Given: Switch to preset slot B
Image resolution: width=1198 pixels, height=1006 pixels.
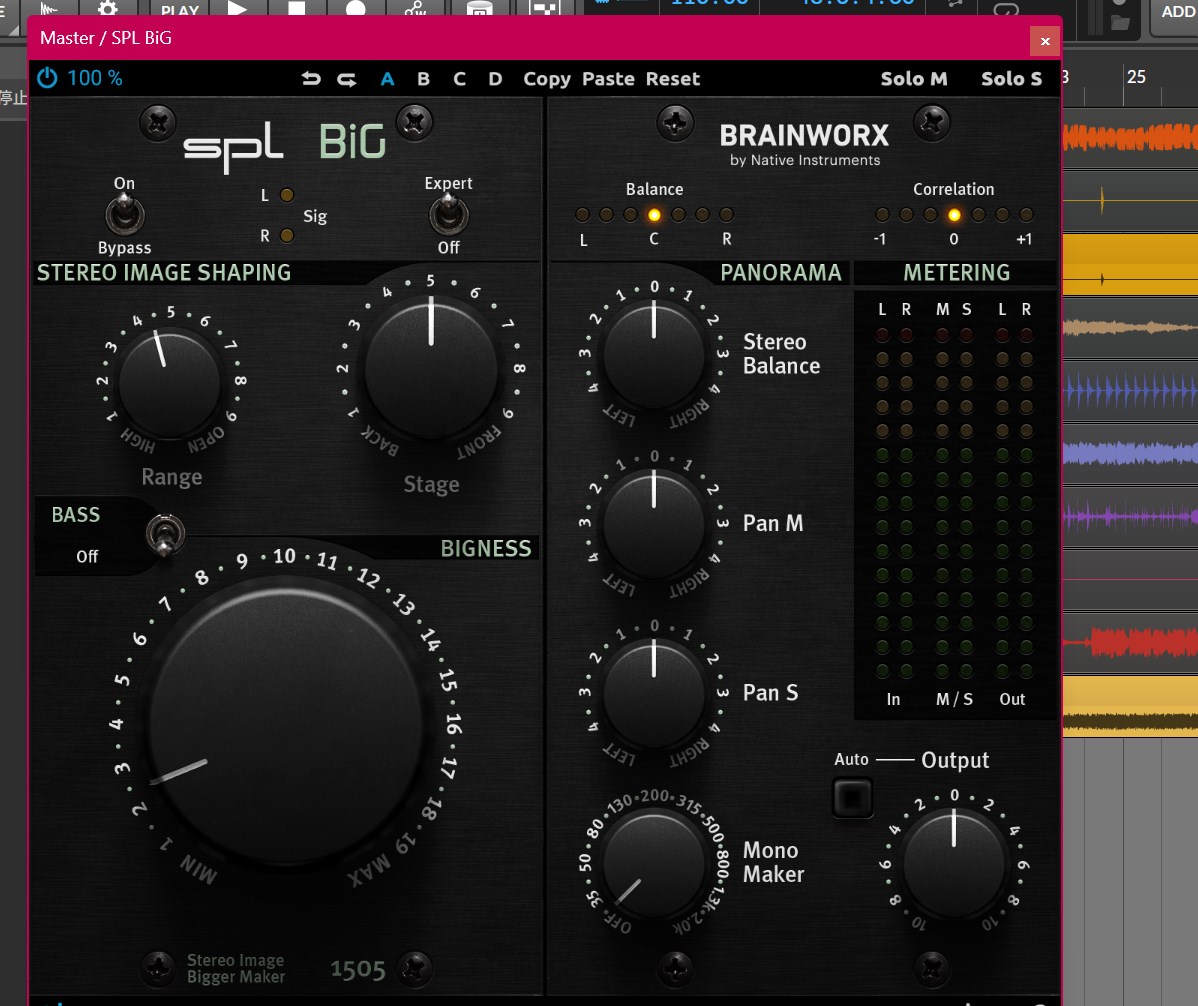Looking at the screenshot, I should pyautogui.click(x=423, y=79).
